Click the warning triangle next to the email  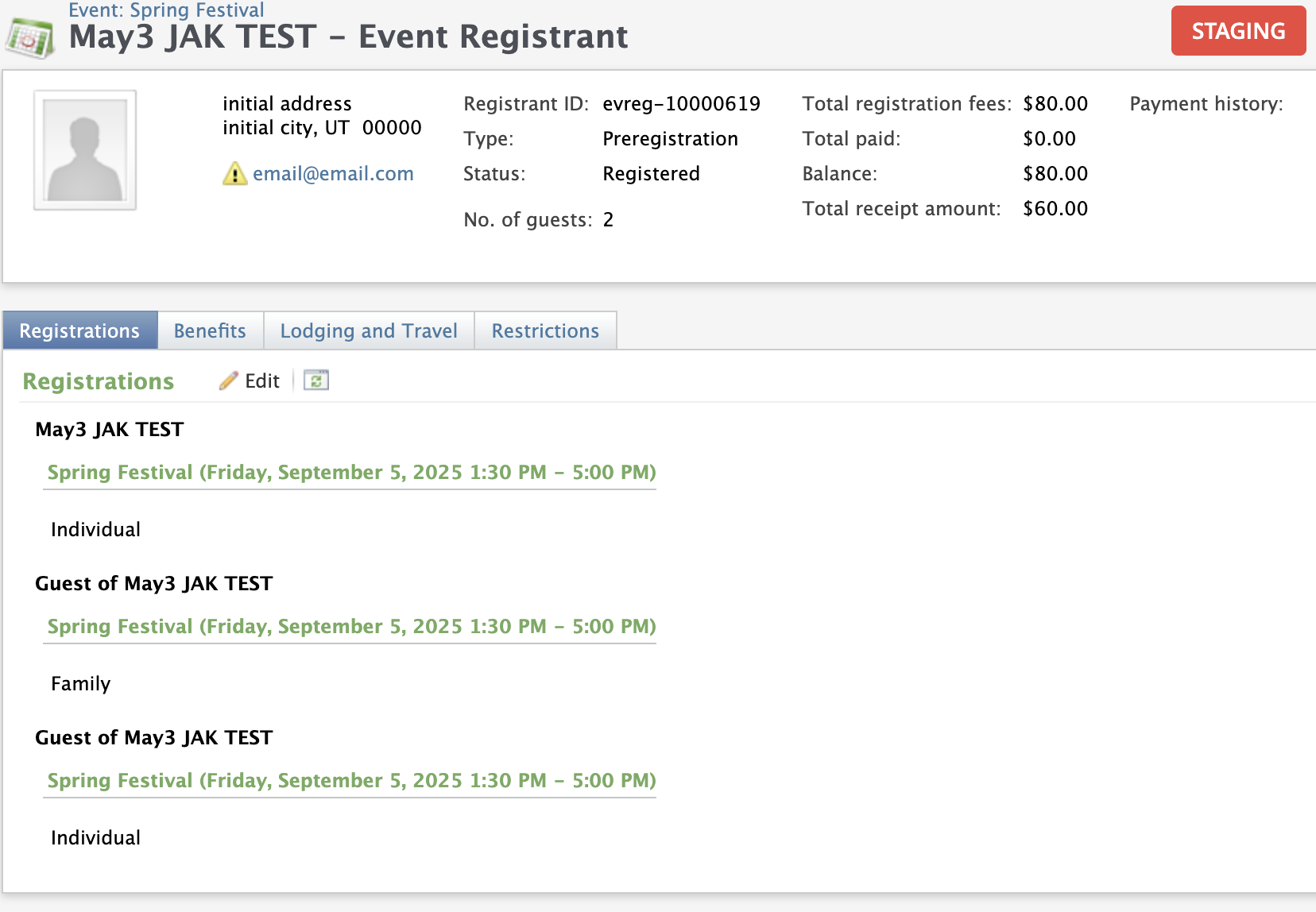click(x=235, y=173)
